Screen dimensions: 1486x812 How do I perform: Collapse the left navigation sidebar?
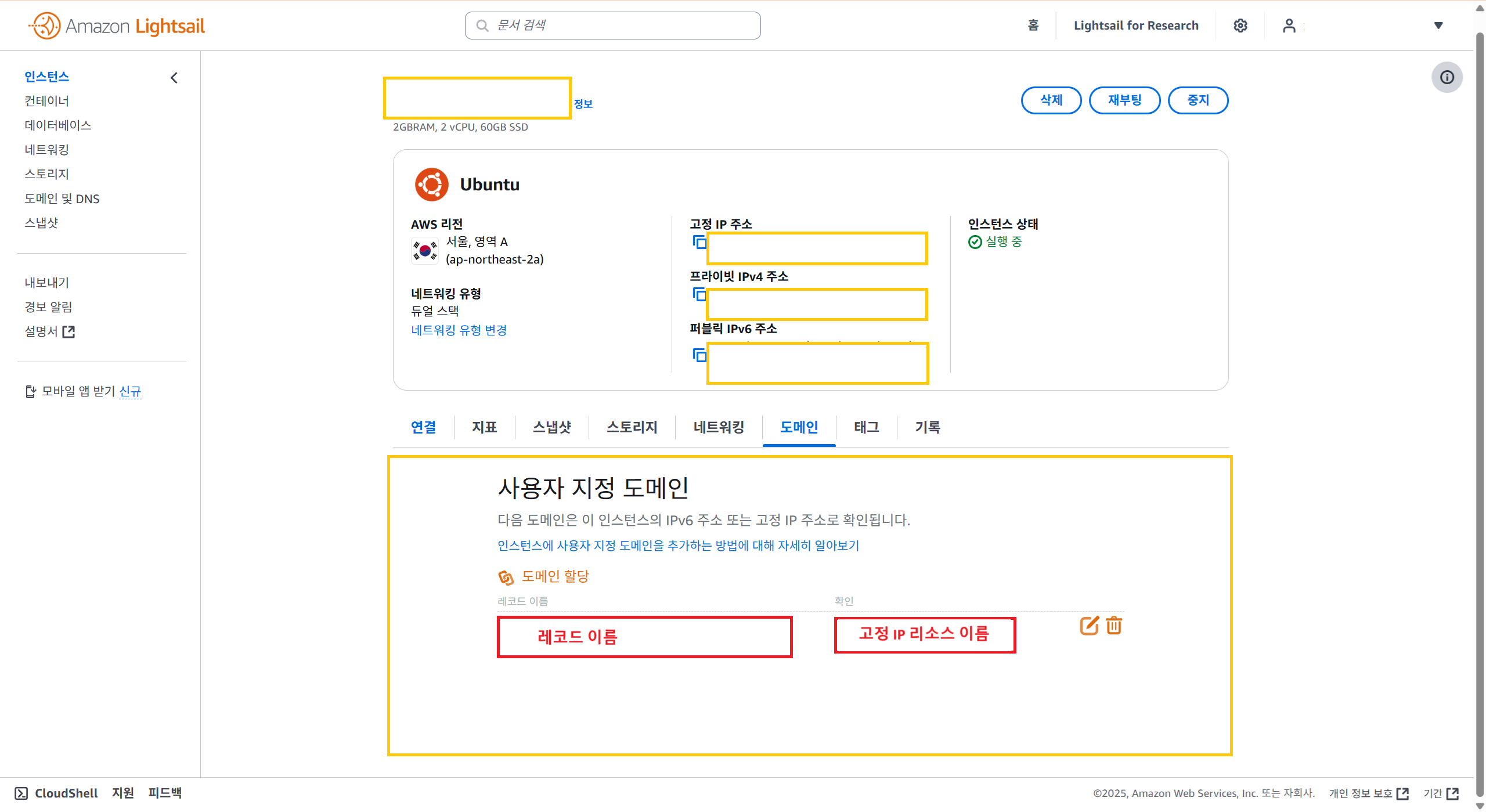(x=174, y=78)
